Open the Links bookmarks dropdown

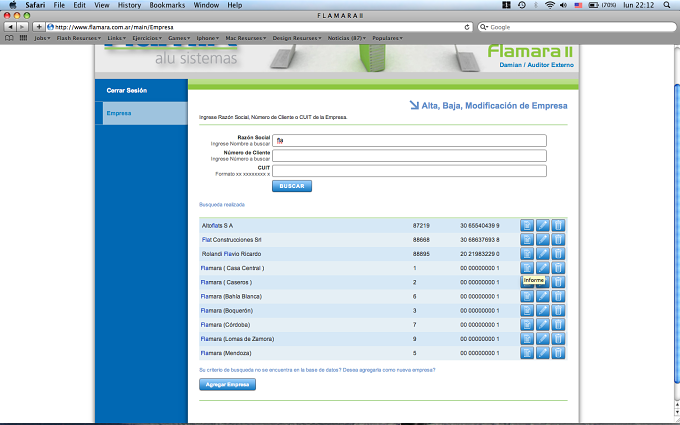click(117, 38)
